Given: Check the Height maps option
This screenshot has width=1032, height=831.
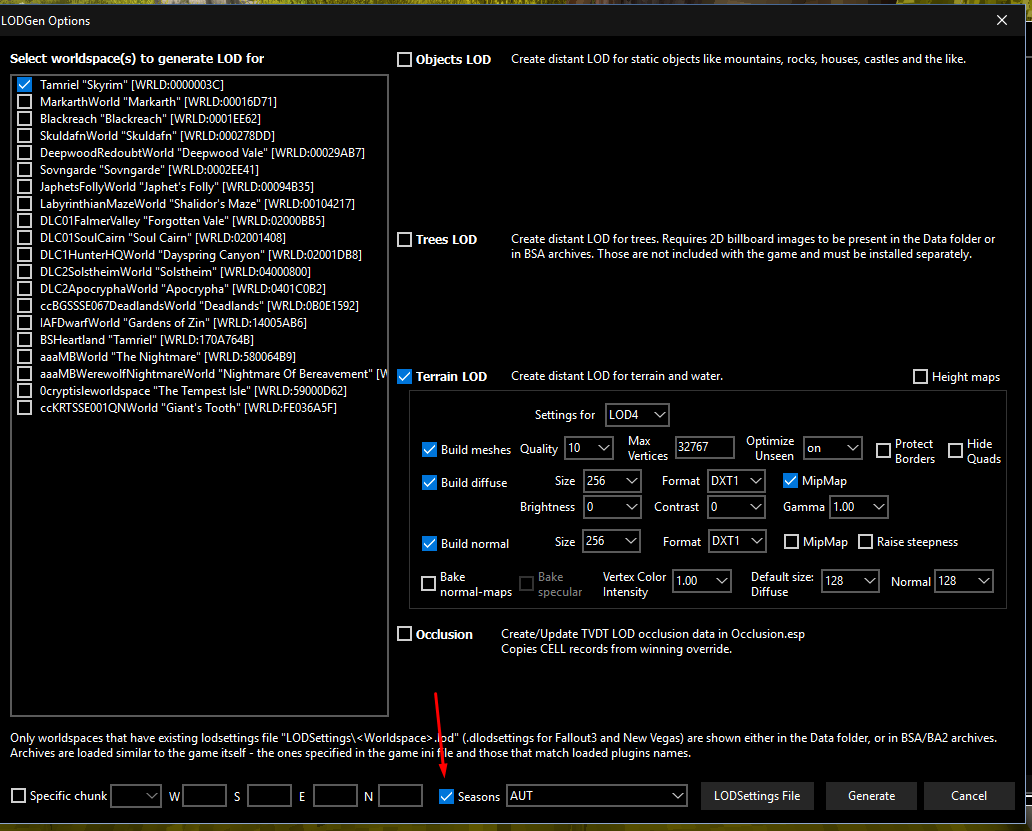Looking at the screenshot, I should tap(920, 376).
